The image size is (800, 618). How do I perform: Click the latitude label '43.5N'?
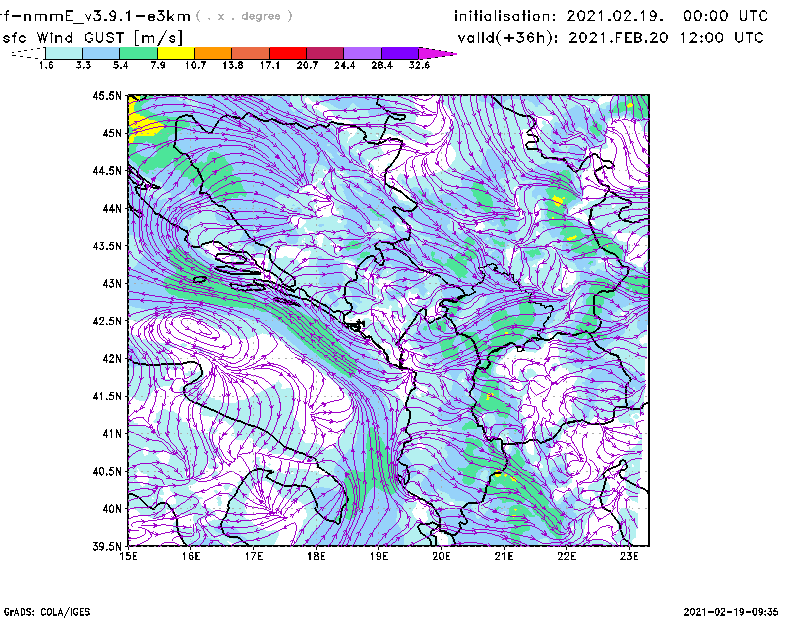[107, 246]
